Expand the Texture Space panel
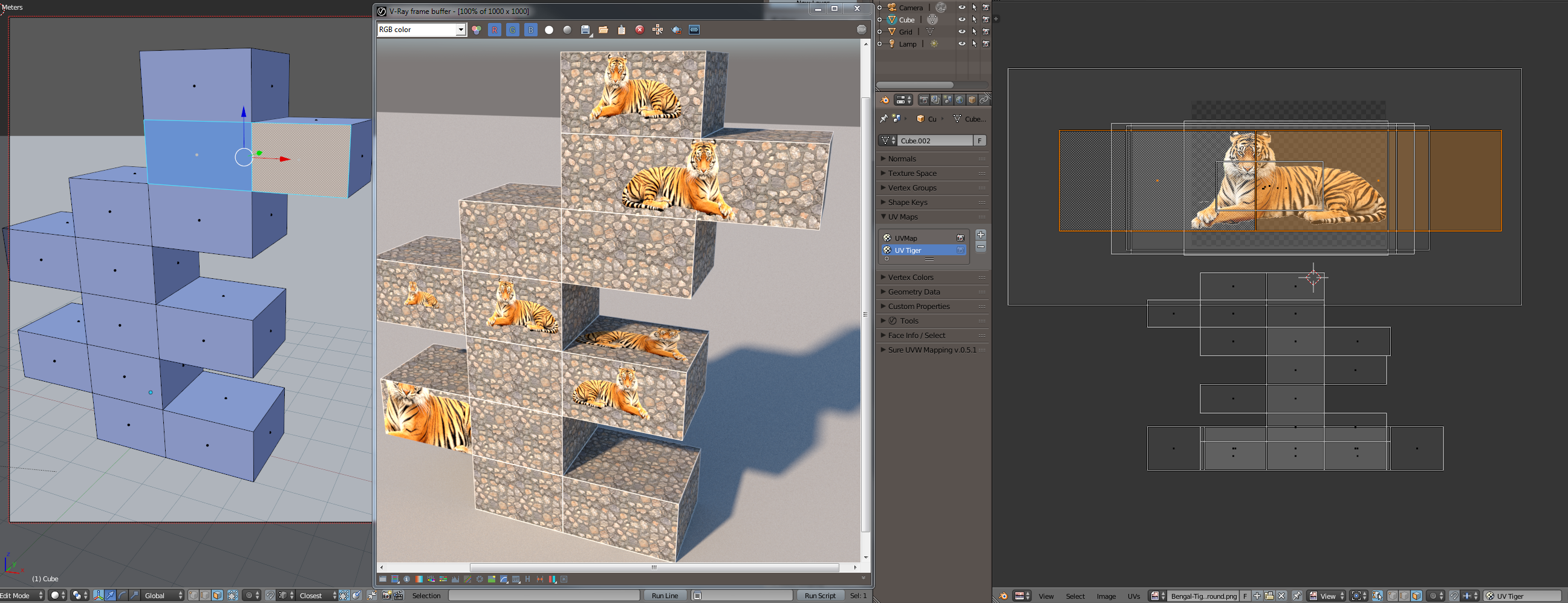This screenshot has width=1568, height=603. point(932,174)
